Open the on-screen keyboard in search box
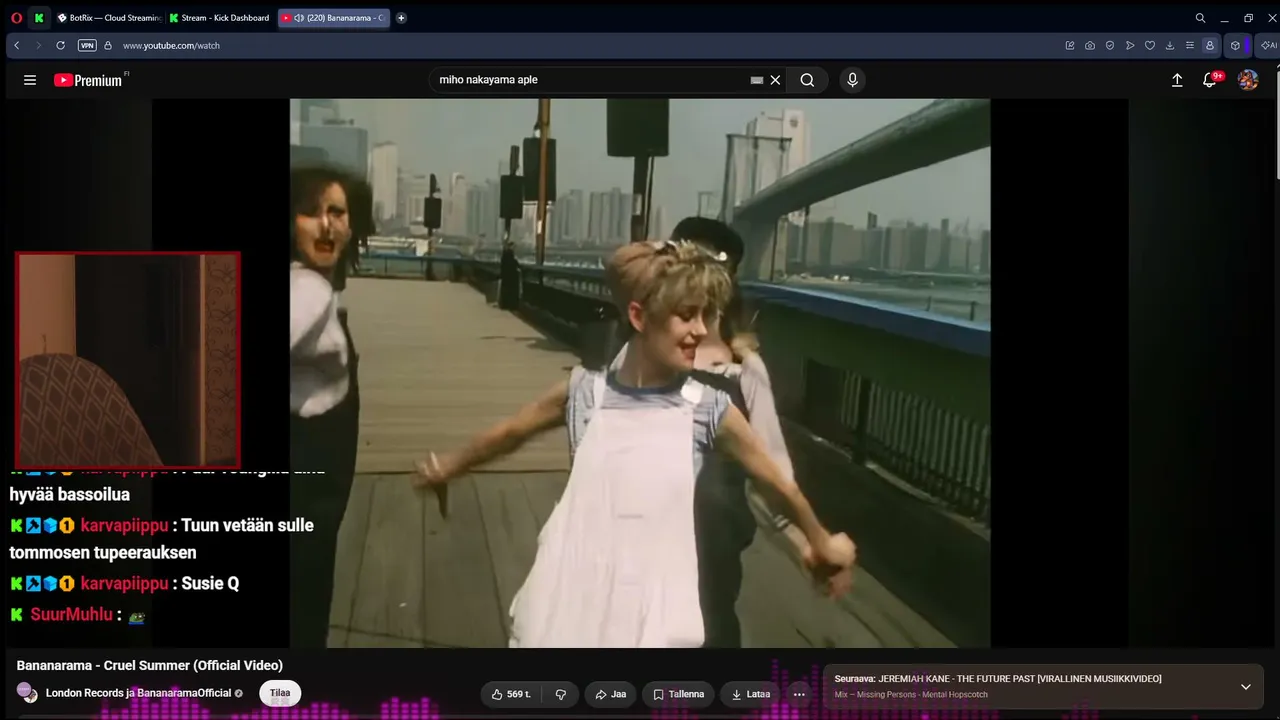 (757, 80)
